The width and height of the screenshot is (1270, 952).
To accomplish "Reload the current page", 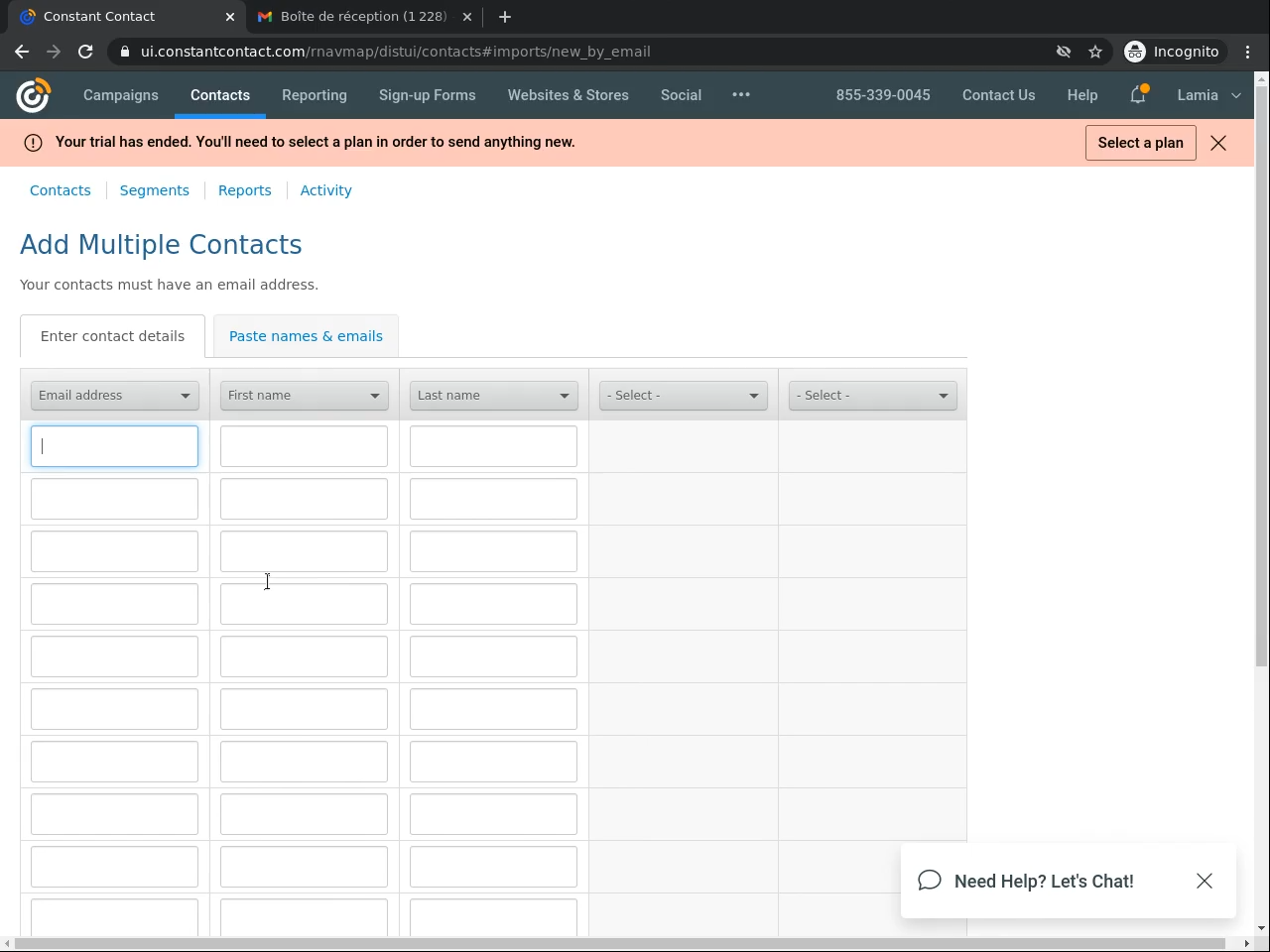I will 85,52.
